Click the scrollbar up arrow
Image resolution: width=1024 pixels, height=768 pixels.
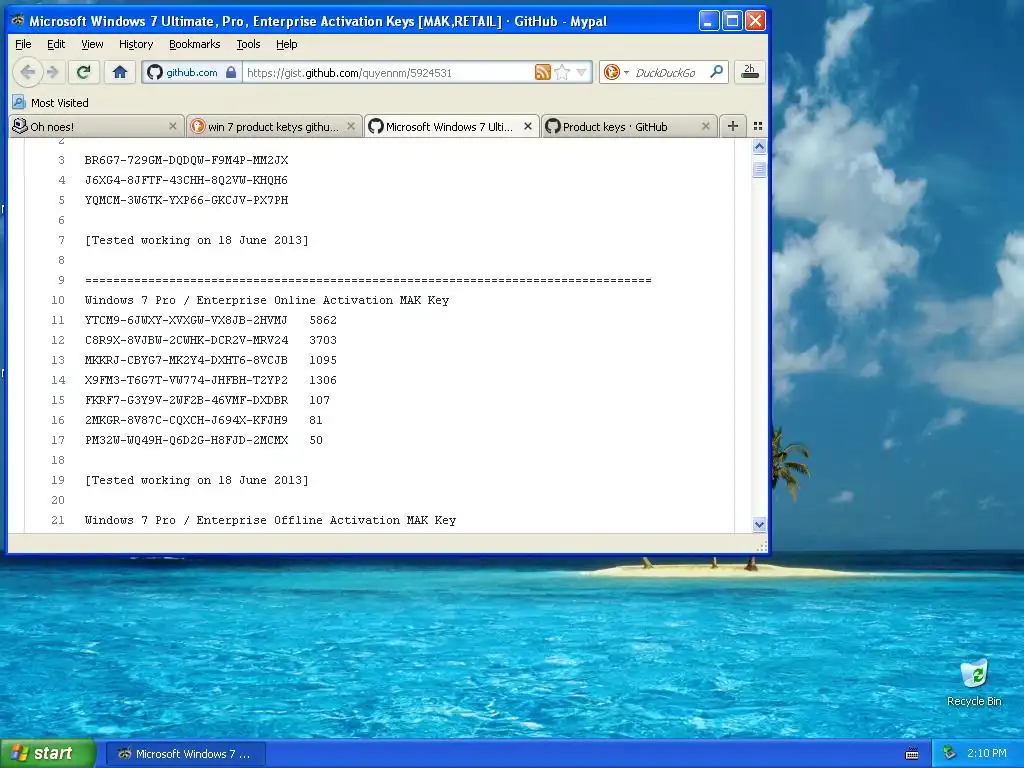pyautogui.click(x=759, y=146)
